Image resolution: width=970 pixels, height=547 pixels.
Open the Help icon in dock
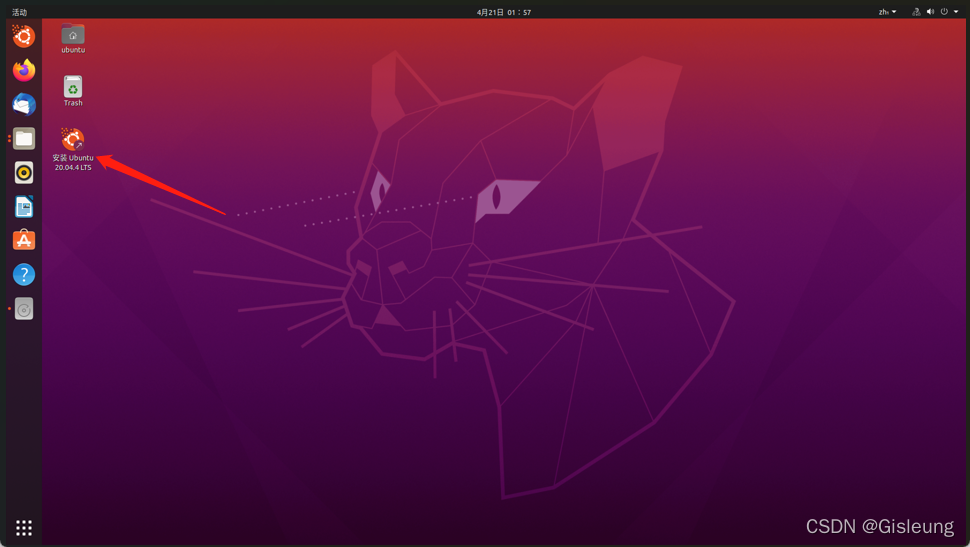pos(24,274)
